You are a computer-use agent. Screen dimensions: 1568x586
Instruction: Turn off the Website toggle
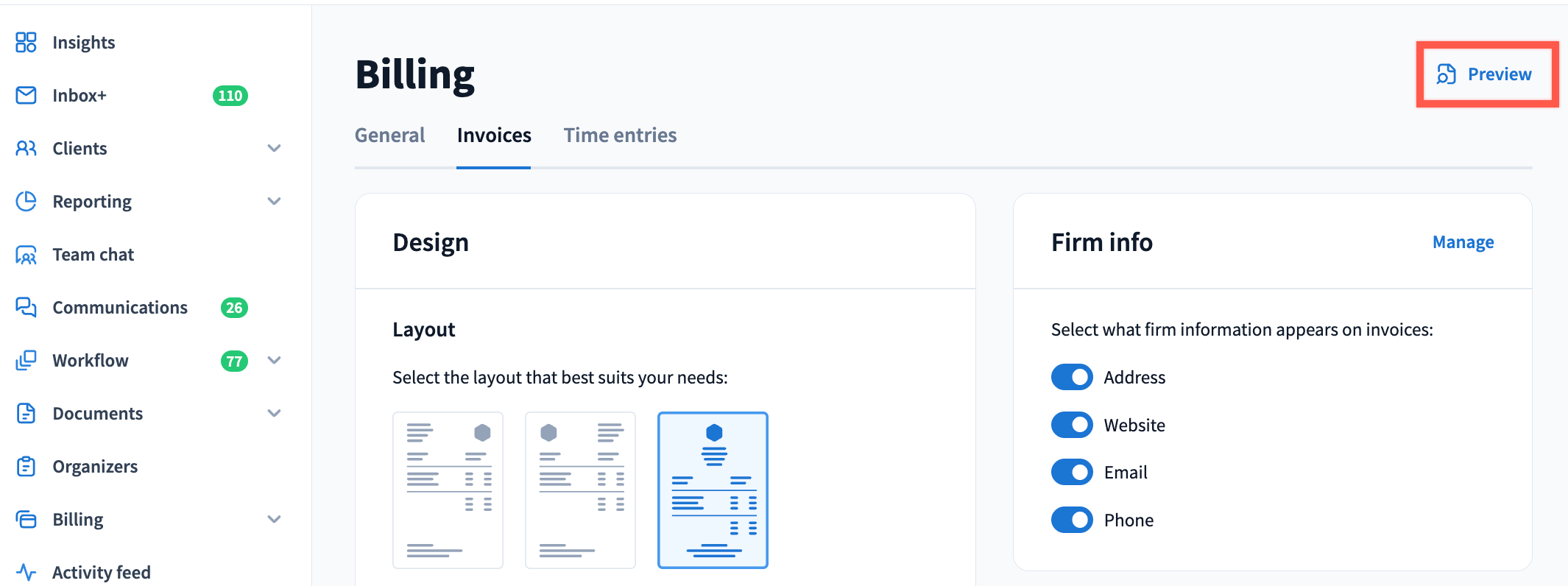tap(1072, 425)
